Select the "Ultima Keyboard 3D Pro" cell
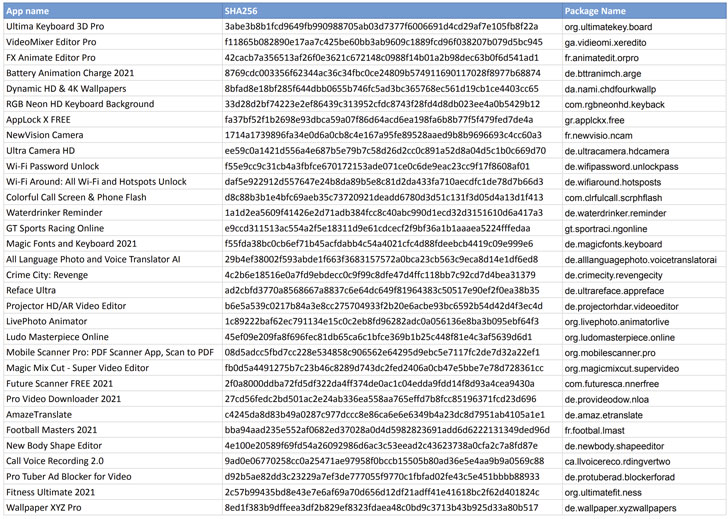 [55, 27]
